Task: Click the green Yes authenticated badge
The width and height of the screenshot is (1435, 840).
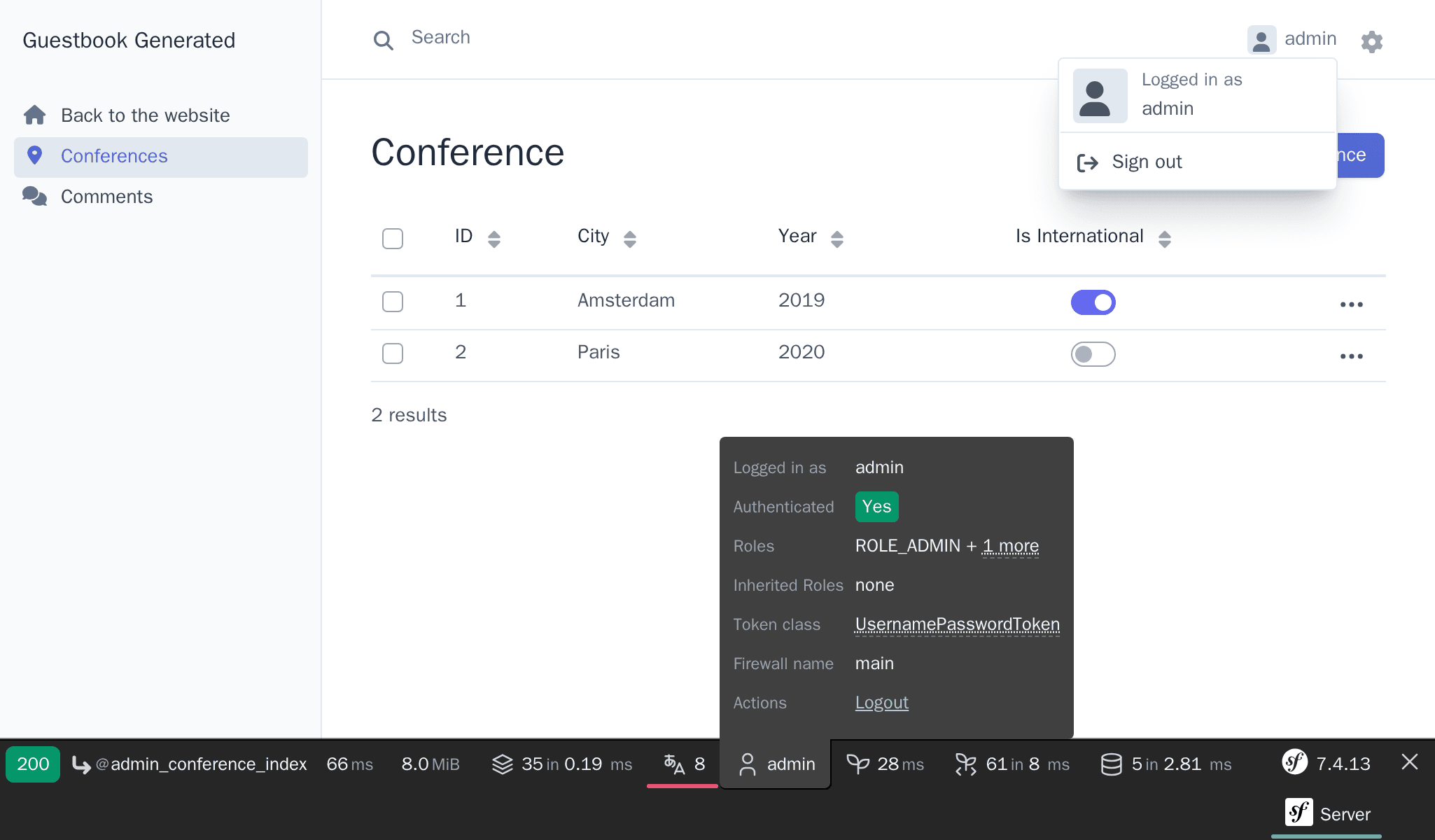Action: pos(876,507)
